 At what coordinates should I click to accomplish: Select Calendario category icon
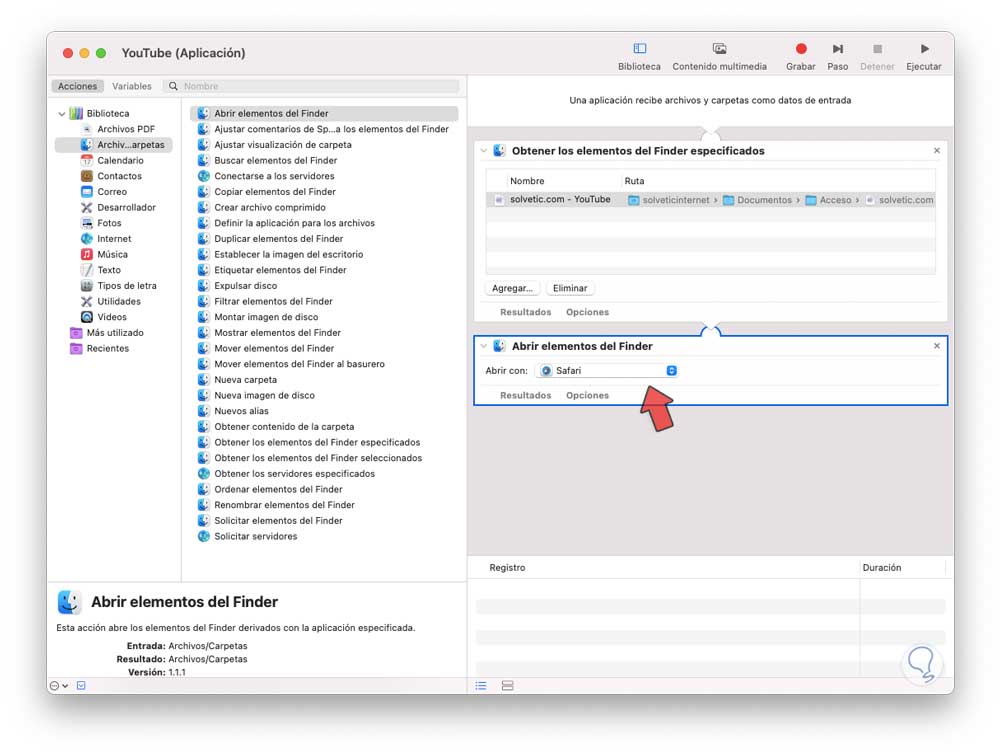[x=87, y=160]
